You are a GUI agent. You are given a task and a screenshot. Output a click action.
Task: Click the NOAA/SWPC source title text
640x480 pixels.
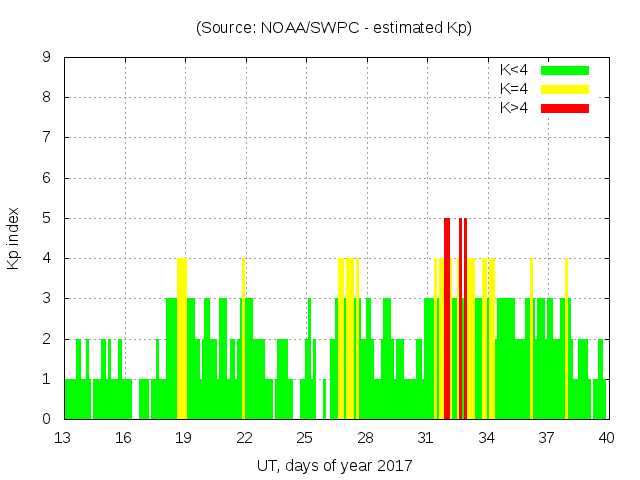click(x=334, y=28)
